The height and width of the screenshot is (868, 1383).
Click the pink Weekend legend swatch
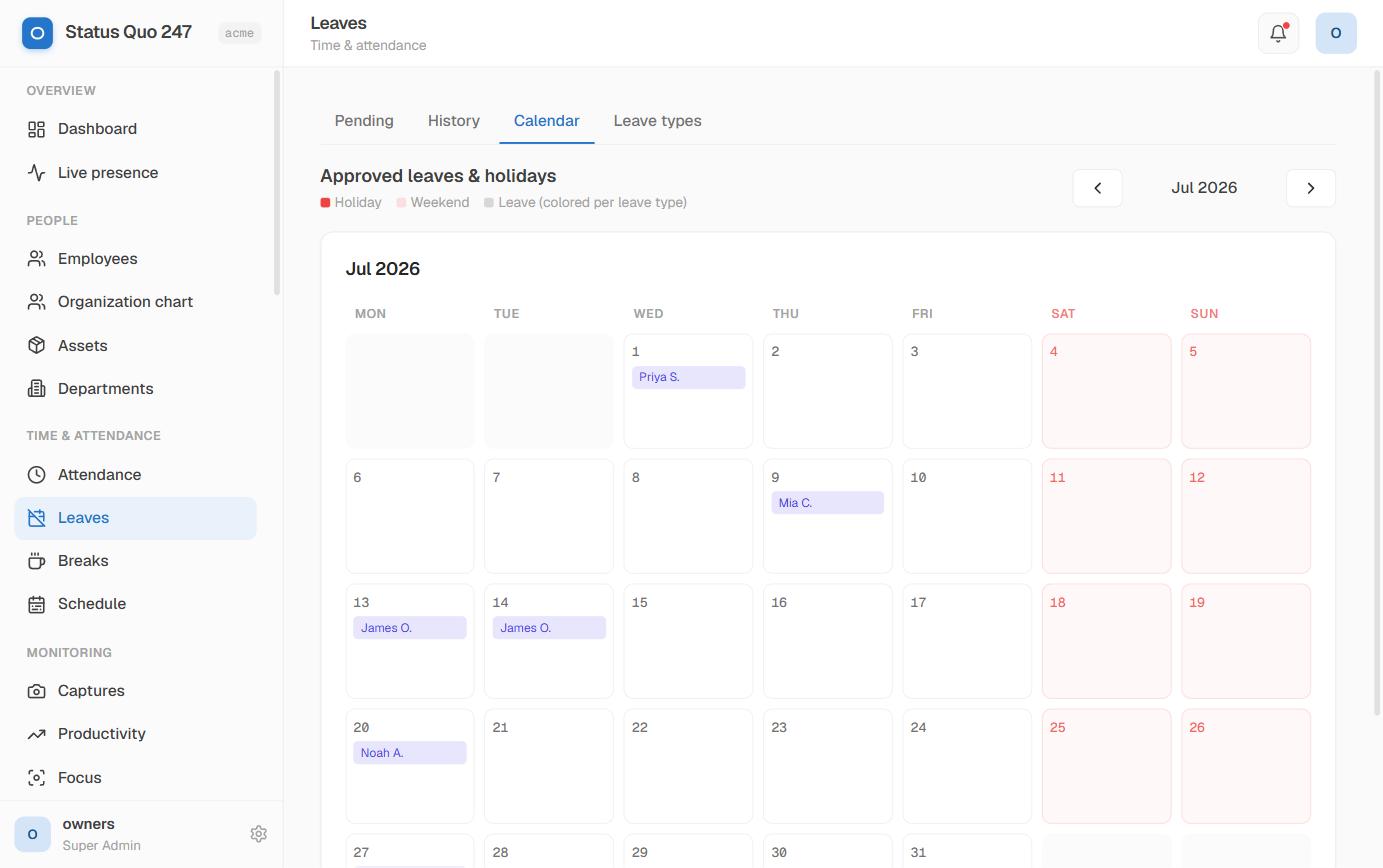click(401, 203)
